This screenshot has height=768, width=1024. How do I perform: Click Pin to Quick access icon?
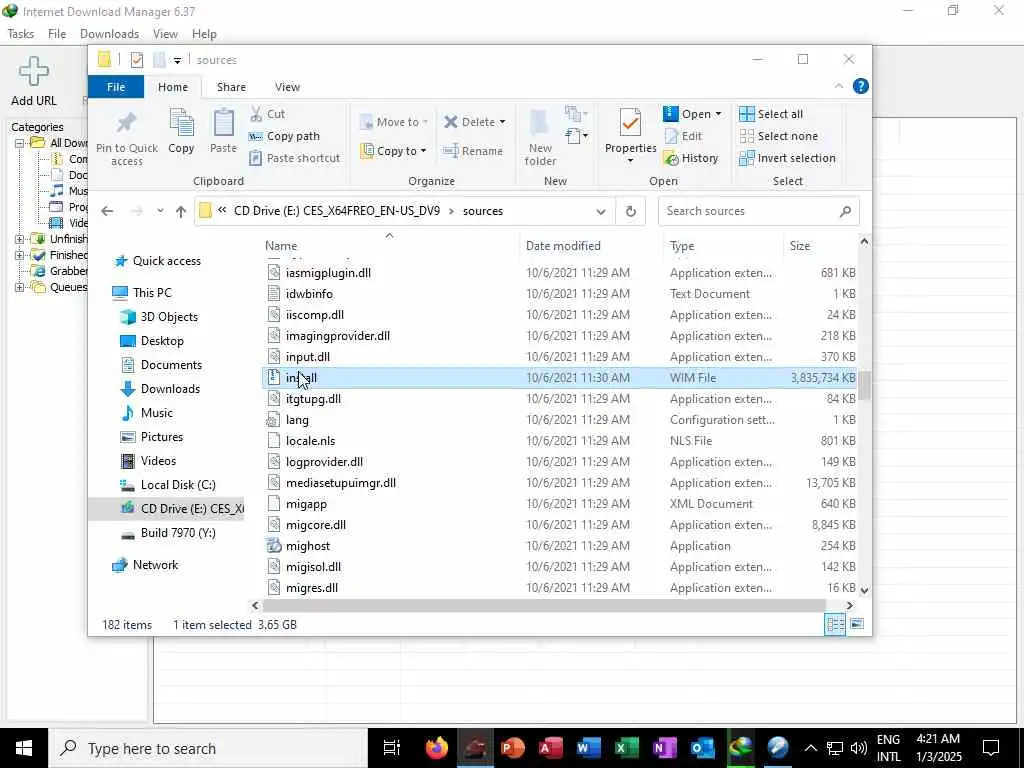pos(127,124)
